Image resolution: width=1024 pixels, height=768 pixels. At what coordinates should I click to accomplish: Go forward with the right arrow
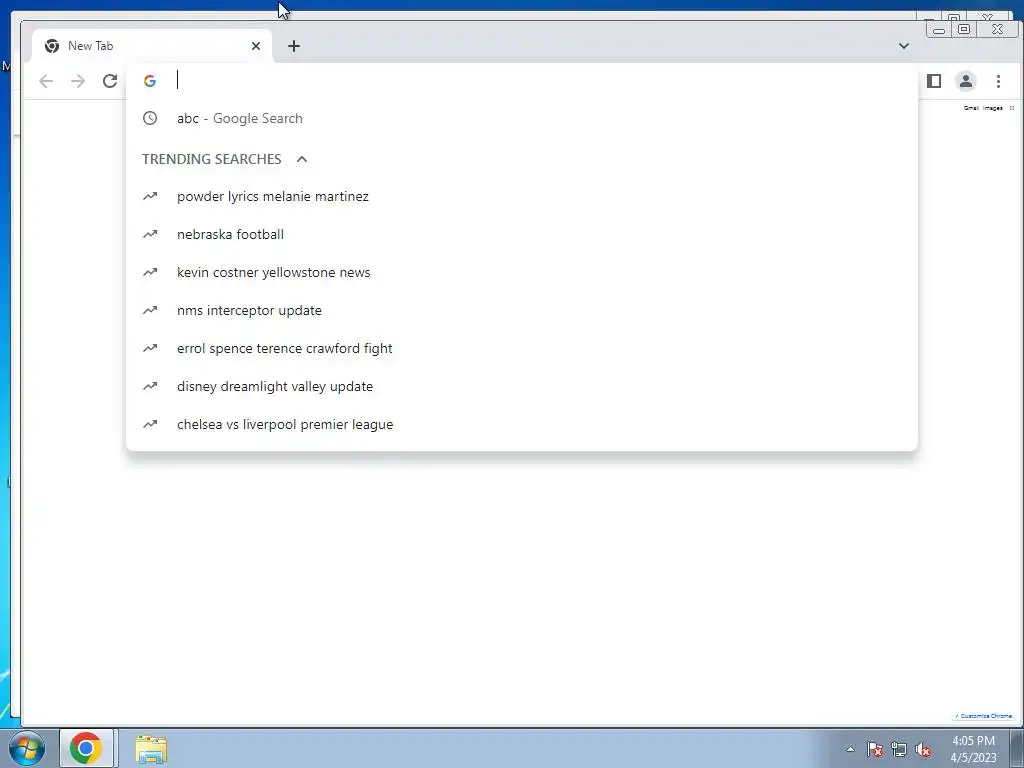pos(78,81)
